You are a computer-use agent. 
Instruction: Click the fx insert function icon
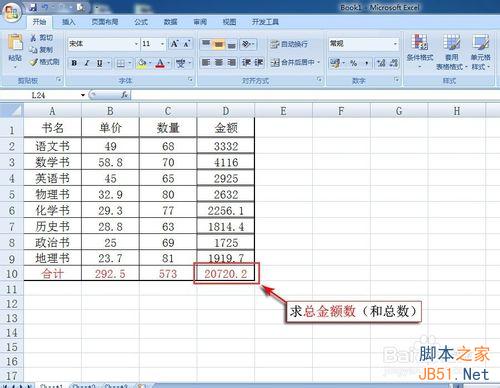point(125,95)
